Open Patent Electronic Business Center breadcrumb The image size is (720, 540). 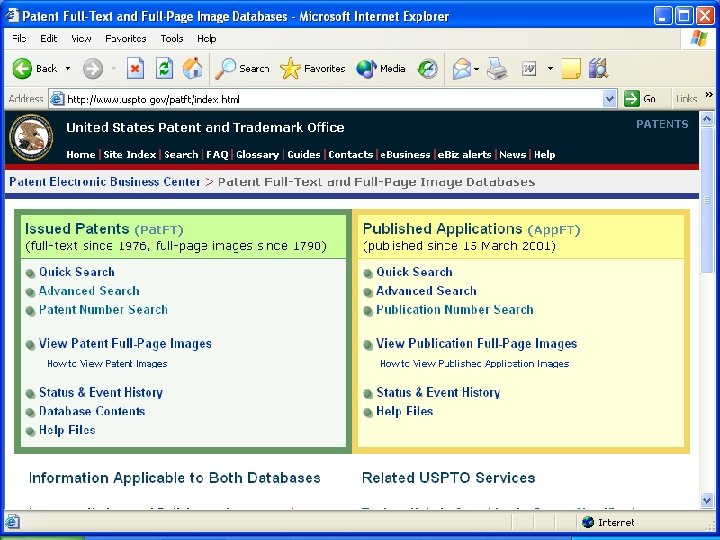[105, 182]
